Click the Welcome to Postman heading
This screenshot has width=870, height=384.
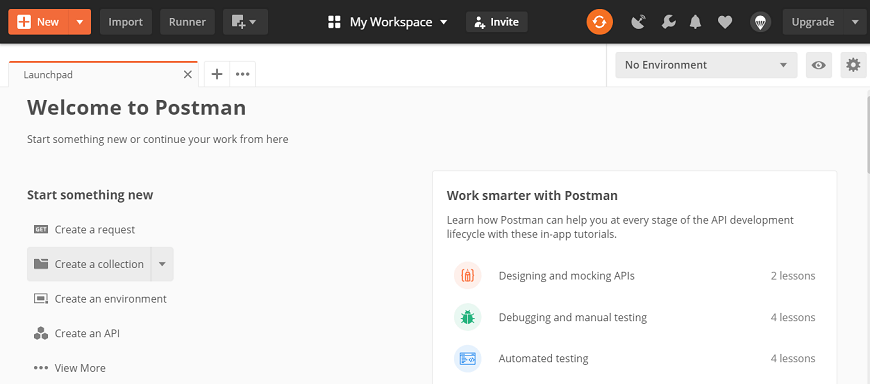coord(136,108)
